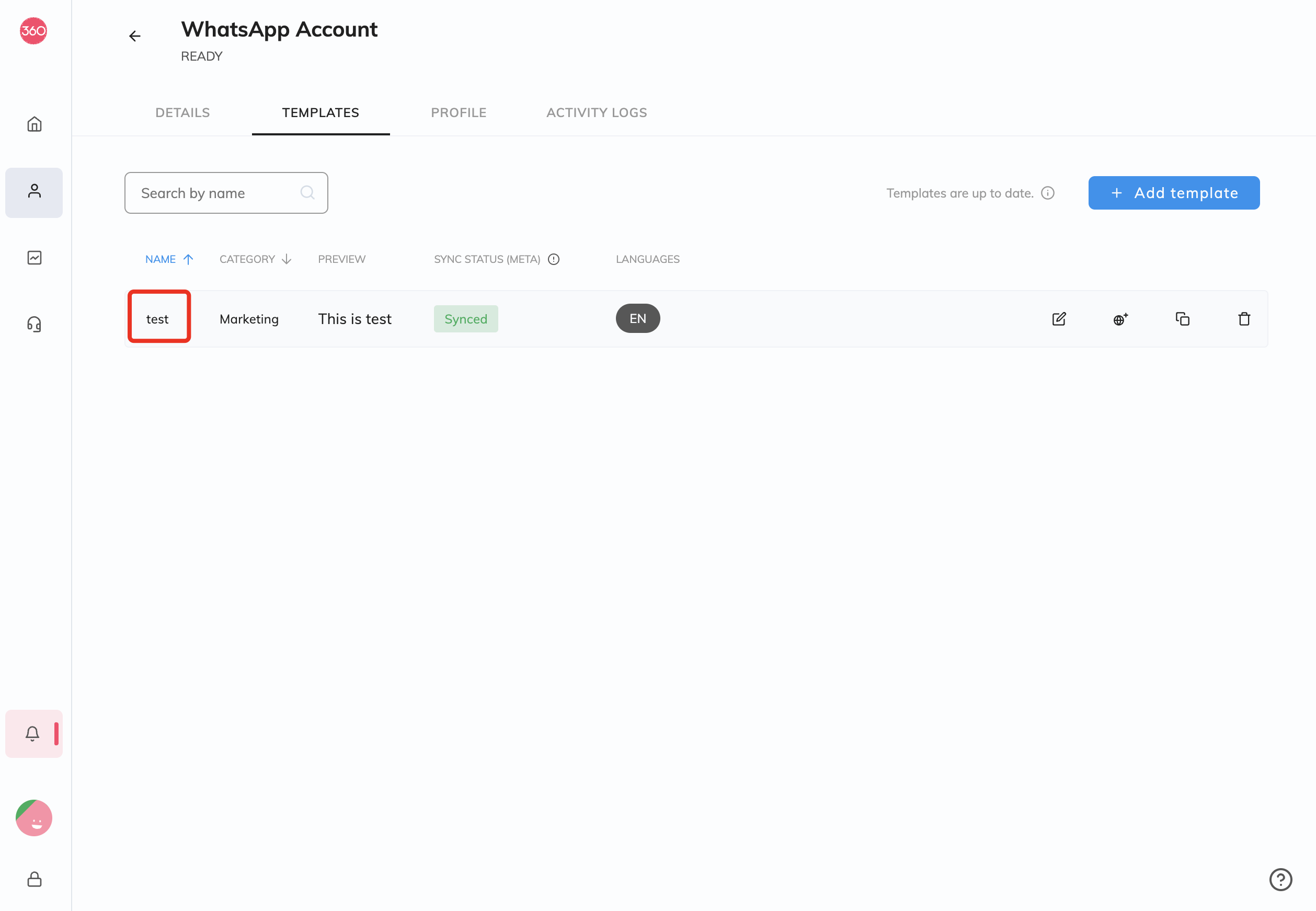1316x911 pixels.
Task: Select the TEMPLATES tab
Action: click(321, 113)
